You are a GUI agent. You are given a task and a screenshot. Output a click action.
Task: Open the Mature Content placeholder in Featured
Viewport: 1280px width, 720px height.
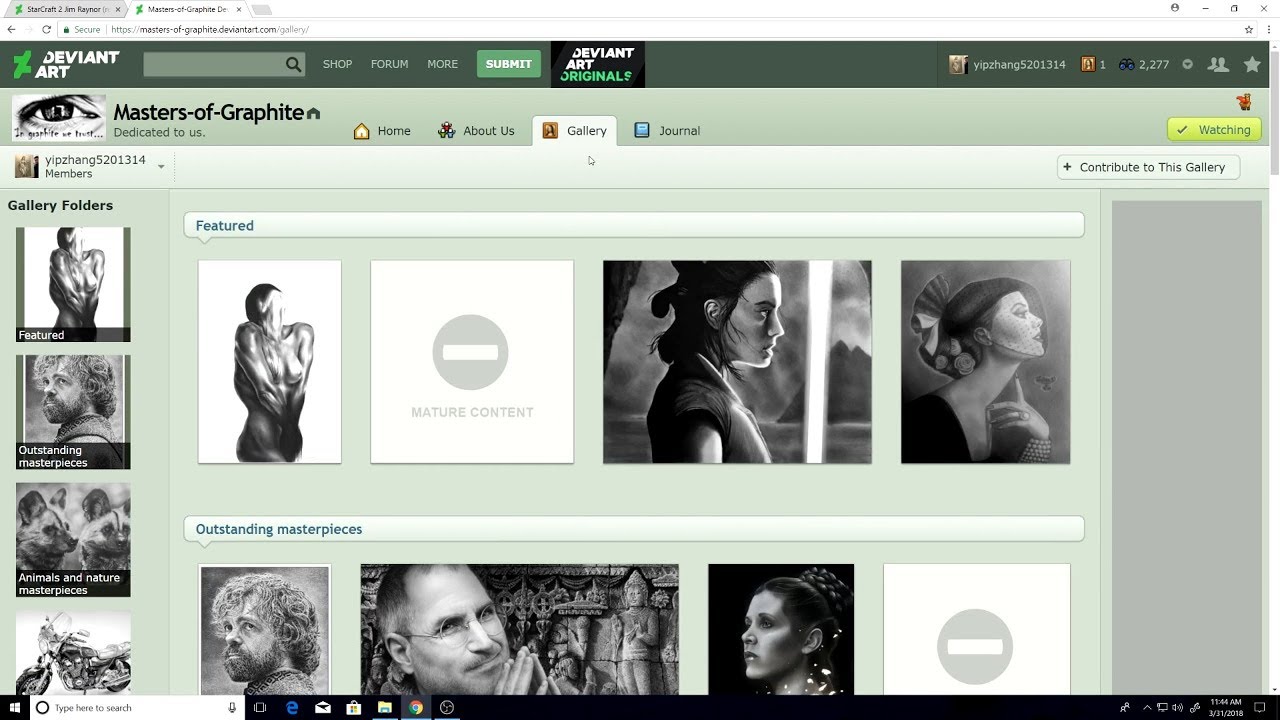point(472,362)
